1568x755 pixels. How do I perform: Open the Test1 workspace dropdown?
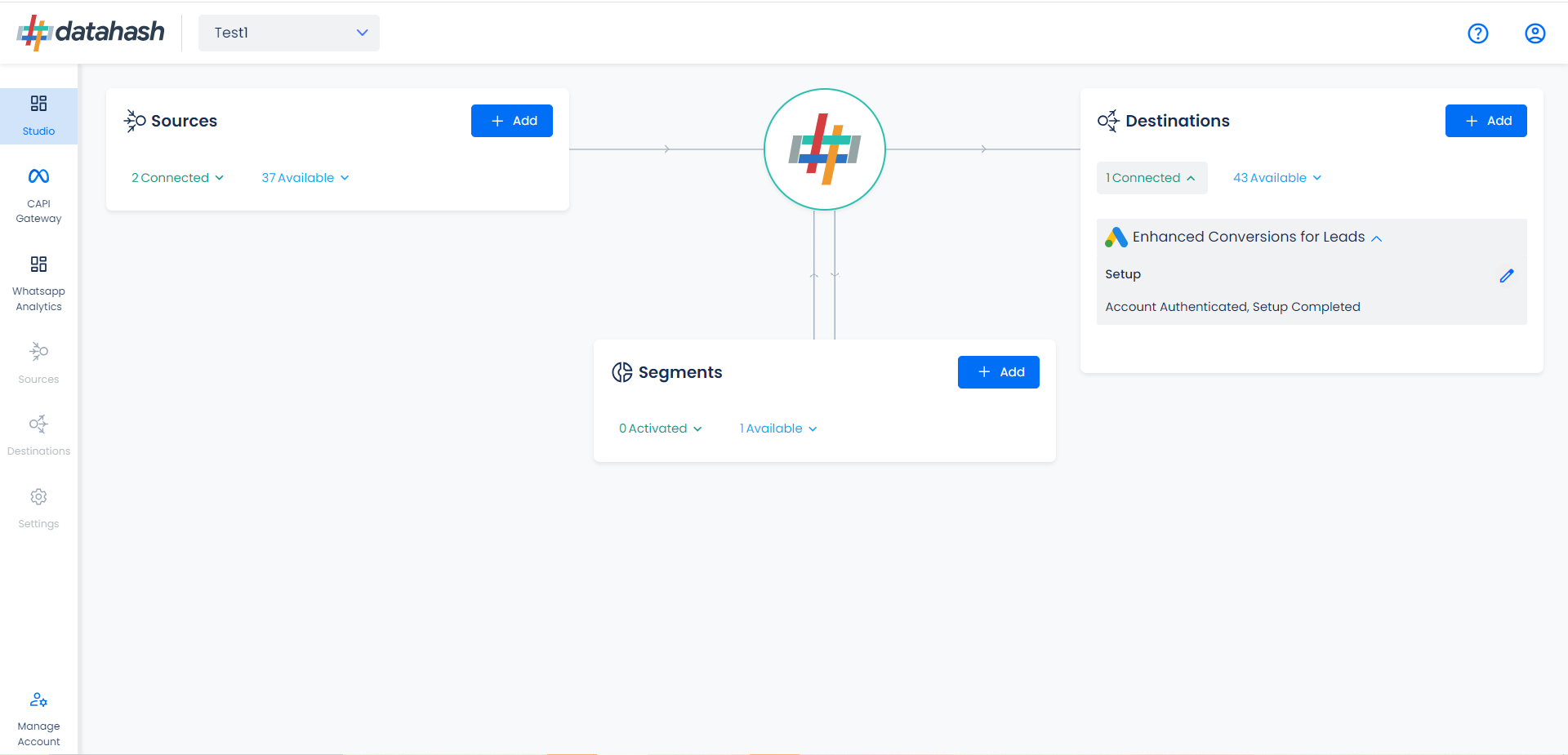(x=289, y=33)
